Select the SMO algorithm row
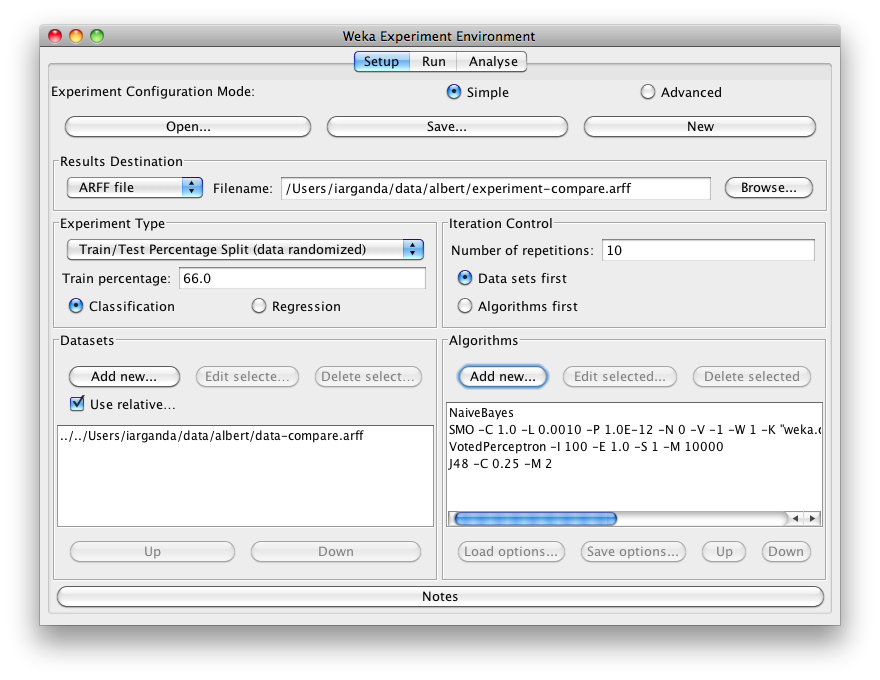This screenshot has height=680, width=880. pos(635,430)
